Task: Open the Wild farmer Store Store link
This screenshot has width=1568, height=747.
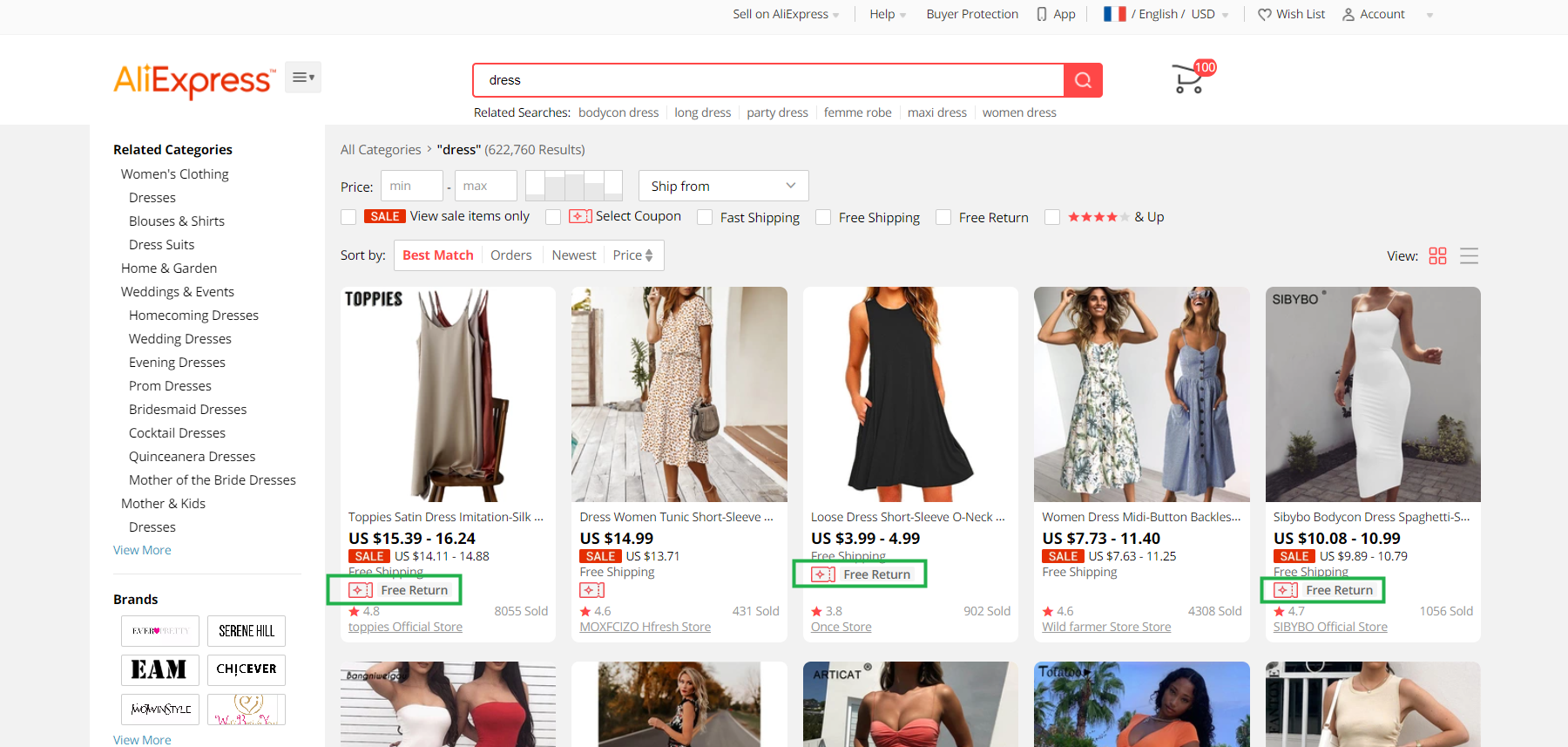Action: (1106, 627)
